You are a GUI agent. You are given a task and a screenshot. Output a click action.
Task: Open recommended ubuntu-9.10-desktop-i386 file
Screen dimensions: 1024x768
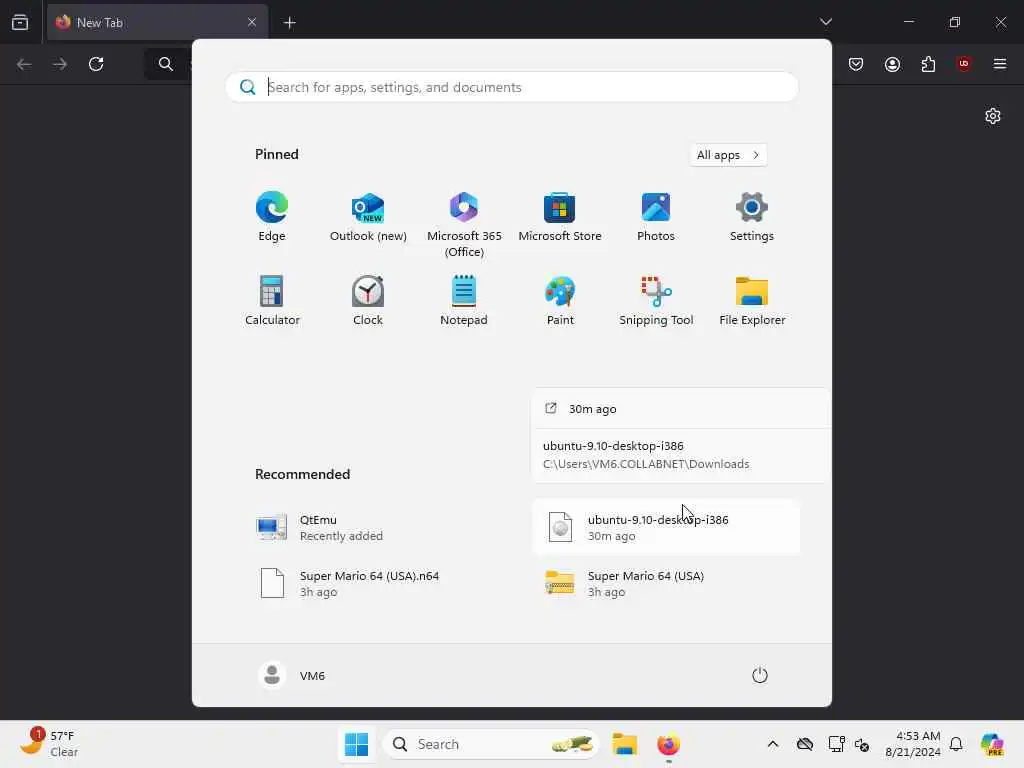coord(666,528)
